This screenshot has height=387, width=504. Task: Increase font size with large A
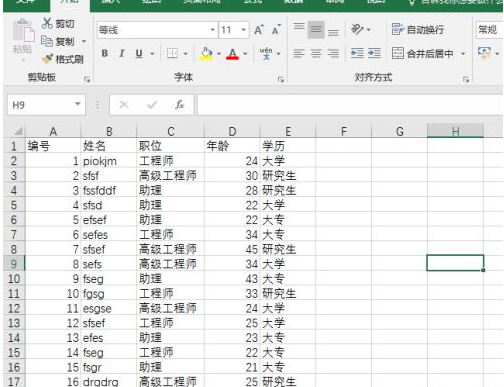pyautogui.click(x=259, y=30)
